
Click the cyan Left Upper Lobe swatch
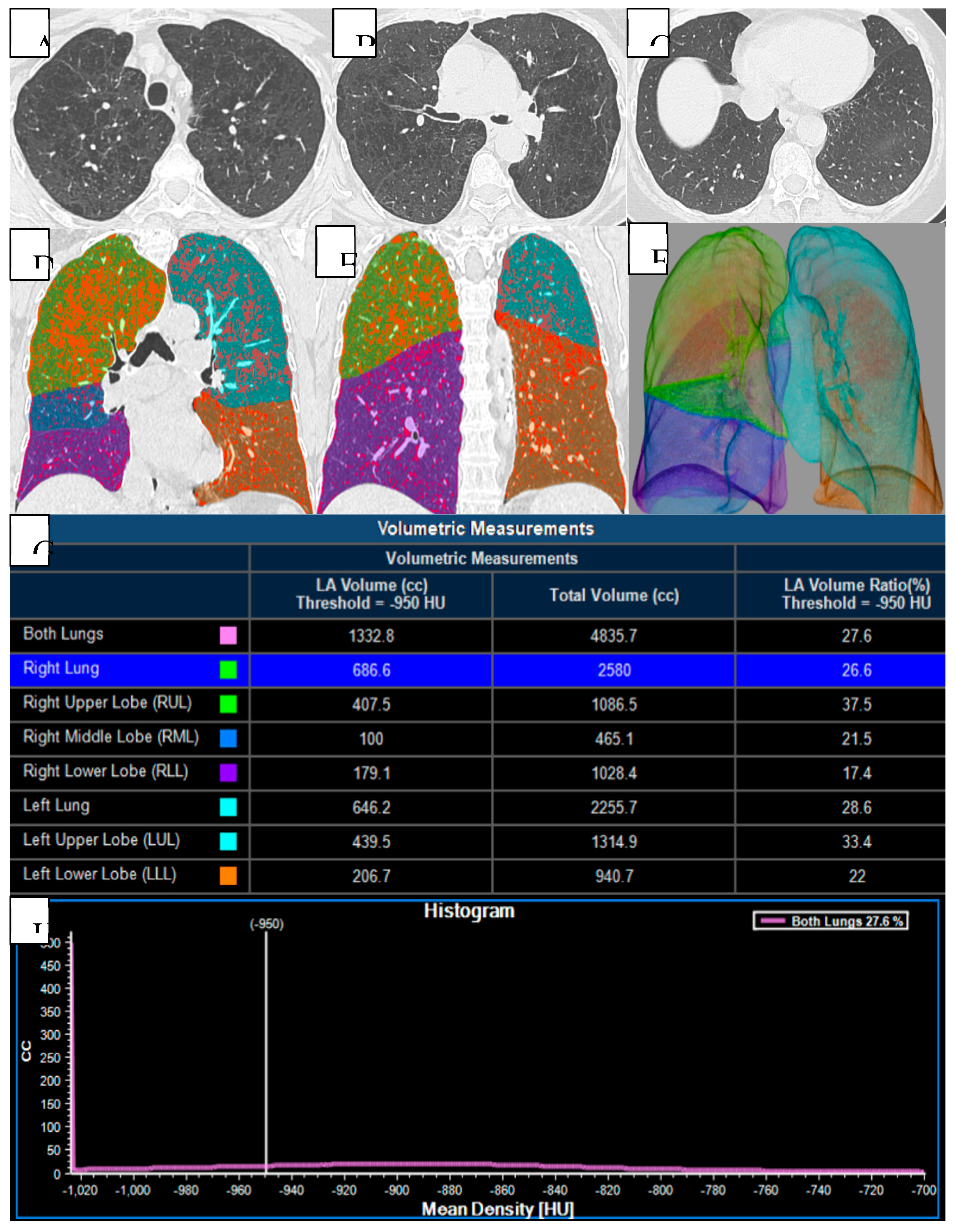pos(228,841)
